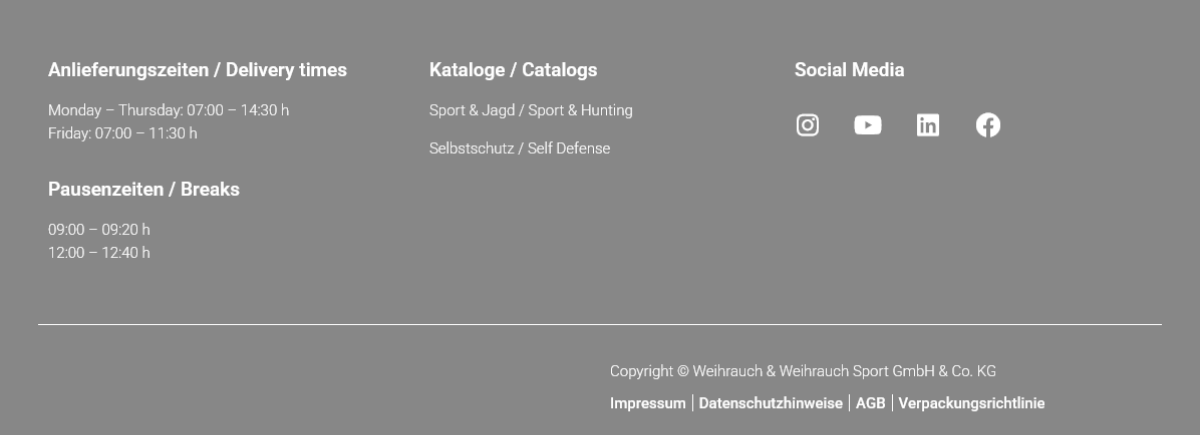Visit the LinkedIn page icon
This screenshot has width=1200, height=435.
pos(928,125)
